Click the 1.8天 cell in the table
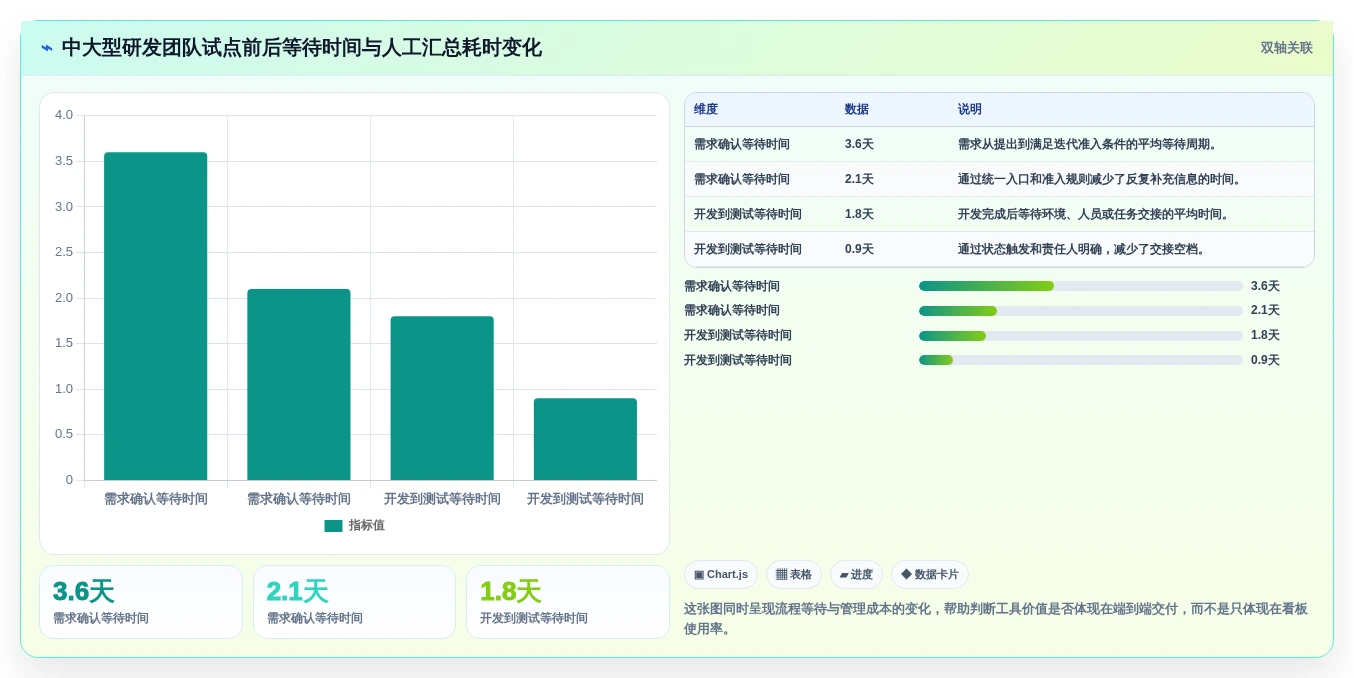 [x=859, y=214]
